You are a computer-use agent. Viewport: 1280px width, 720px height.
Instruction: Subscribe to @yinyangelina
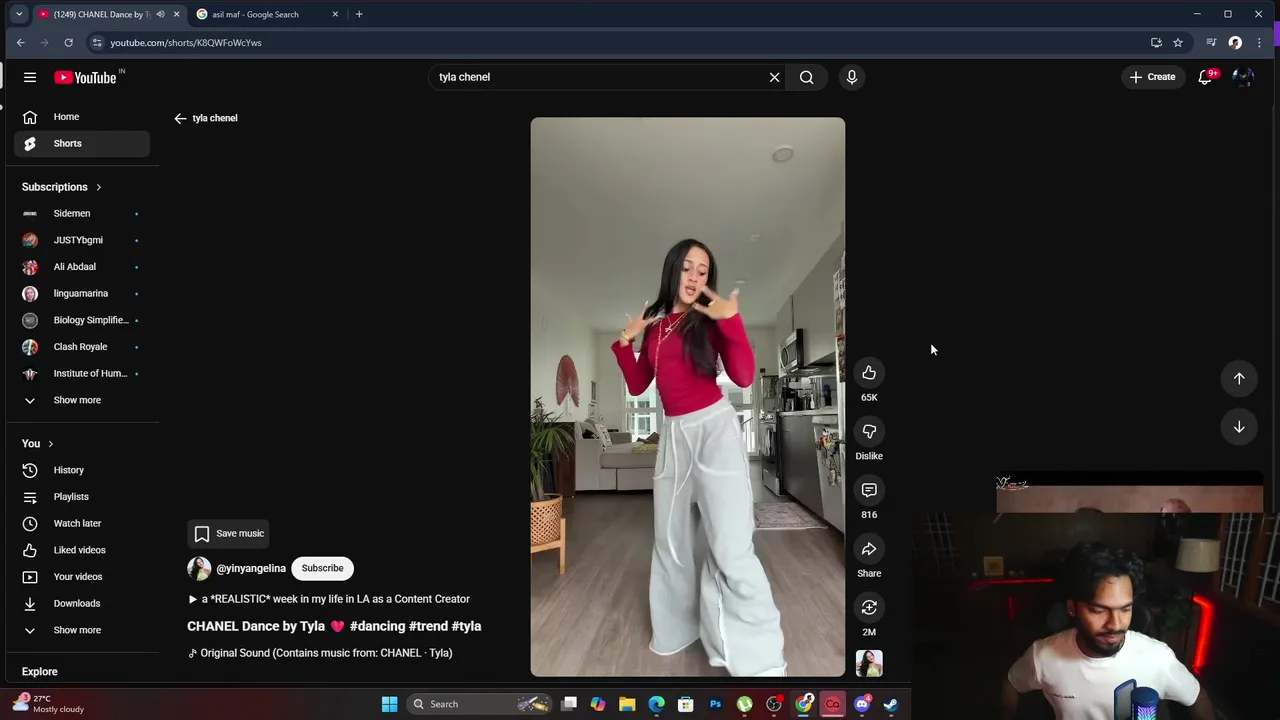322,568
